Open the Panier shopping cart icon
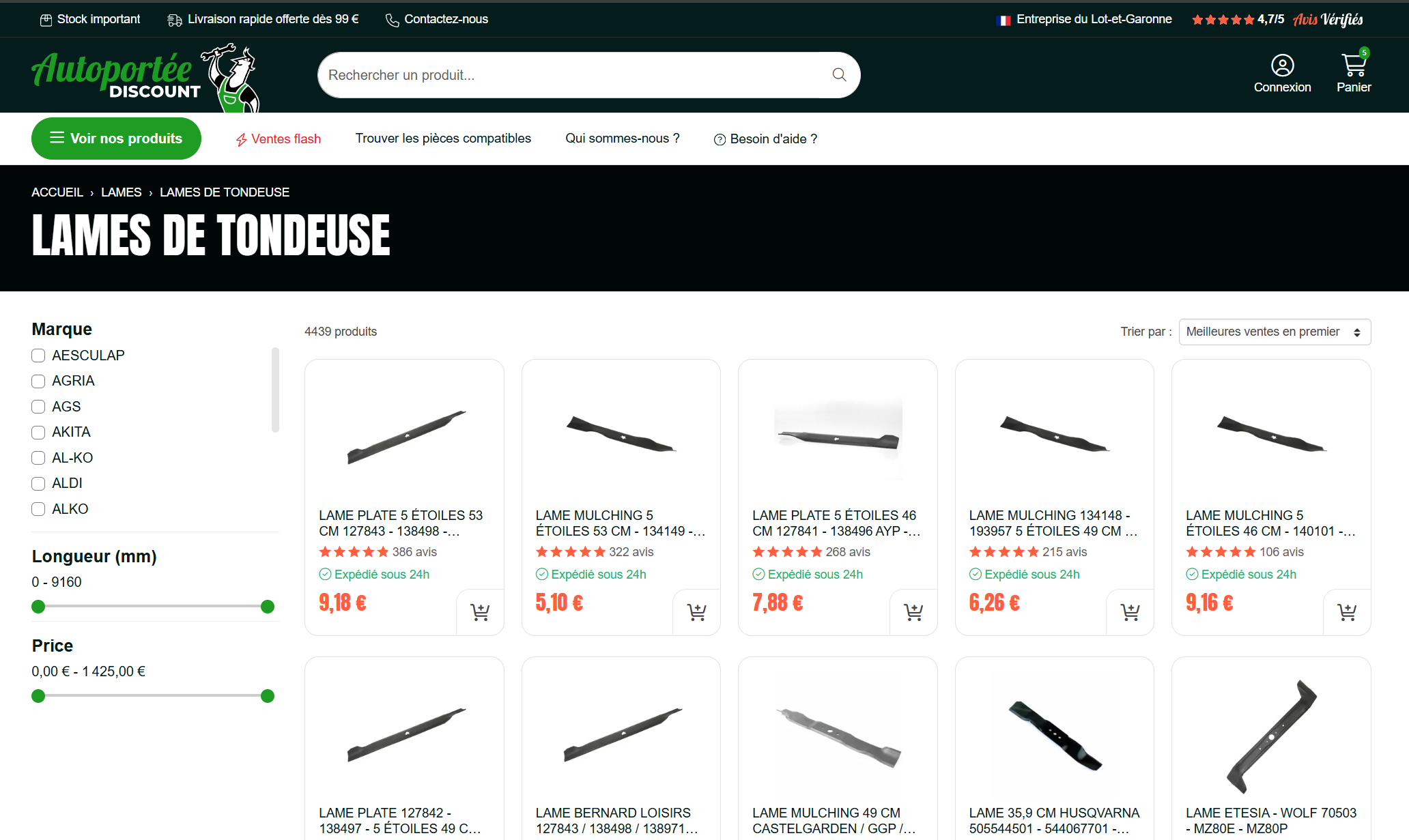Image resolution: width=1409 pixels, height=840 pixels. pos(1354,66)
